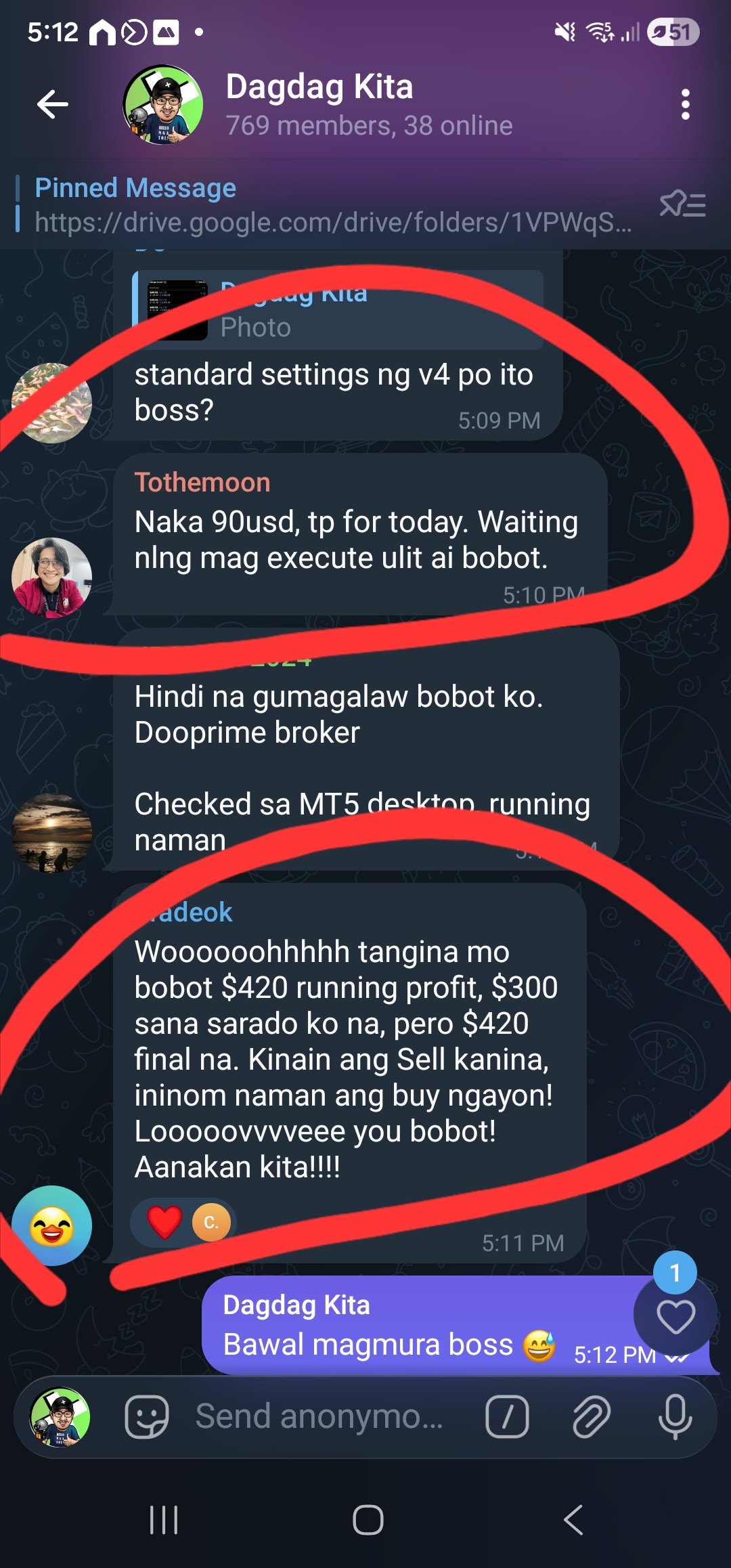Focus the Send anonymously message field

319,1416
